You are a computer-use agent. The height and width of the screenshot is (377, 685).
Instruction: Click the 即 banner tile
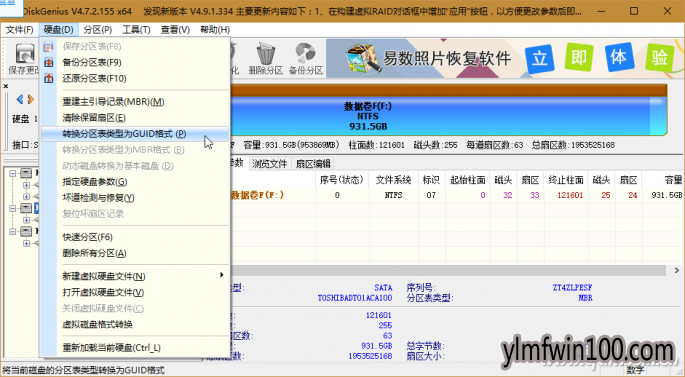coord(579,57)
